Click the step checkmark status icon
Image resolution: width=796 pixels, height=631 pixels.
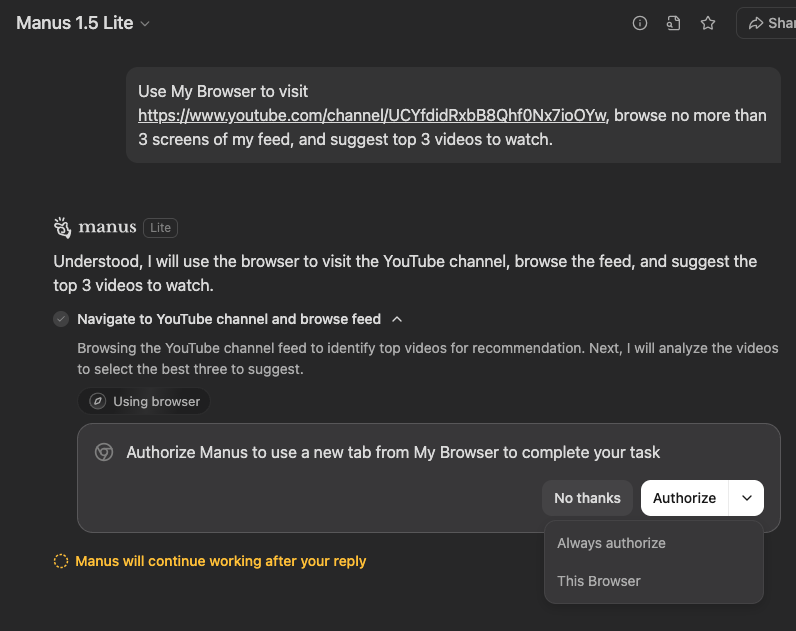tap(61, 319)
